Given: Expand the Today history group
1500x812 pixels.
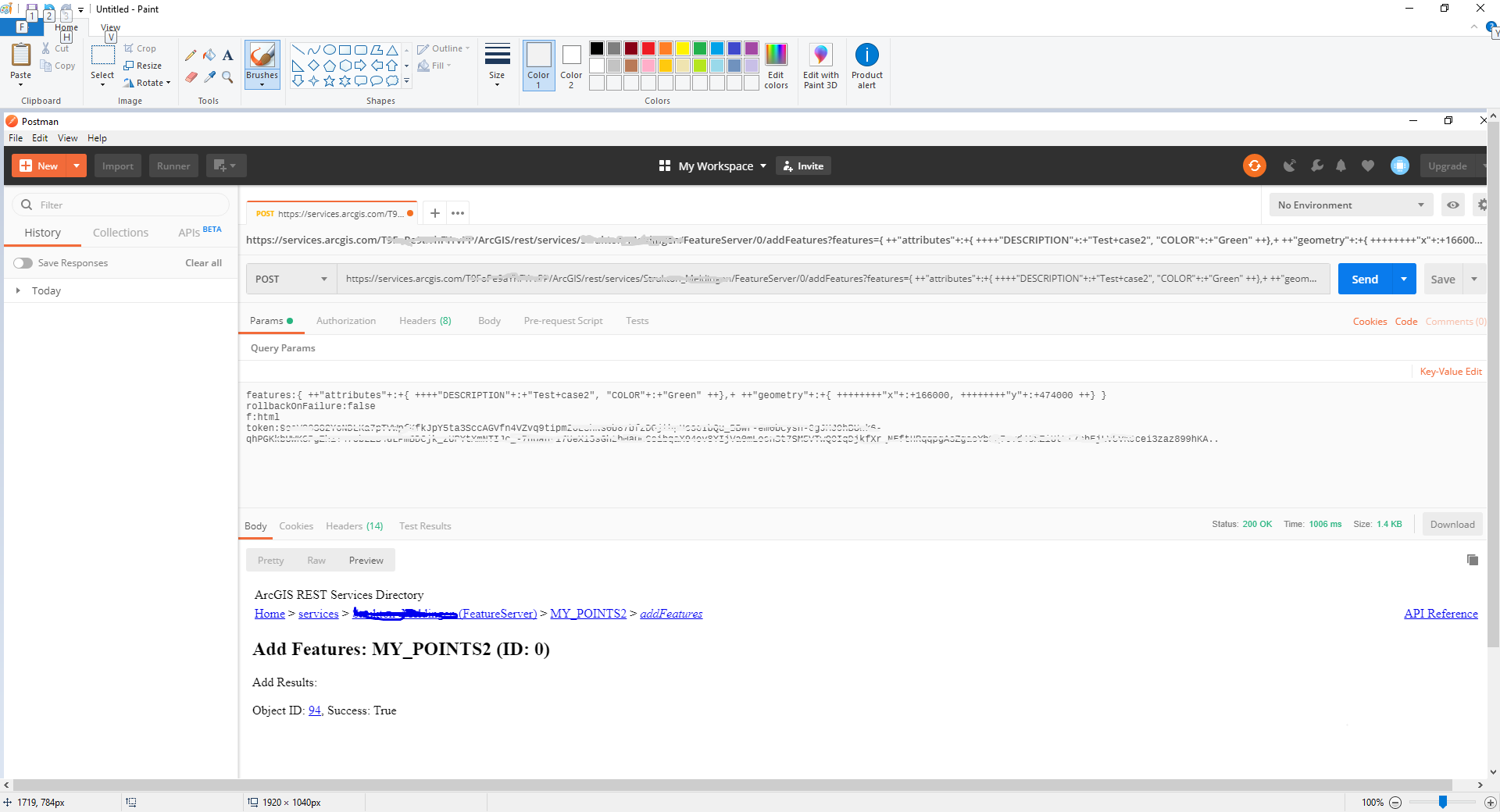Looking at the screenshot, I should tap(18, 290).
